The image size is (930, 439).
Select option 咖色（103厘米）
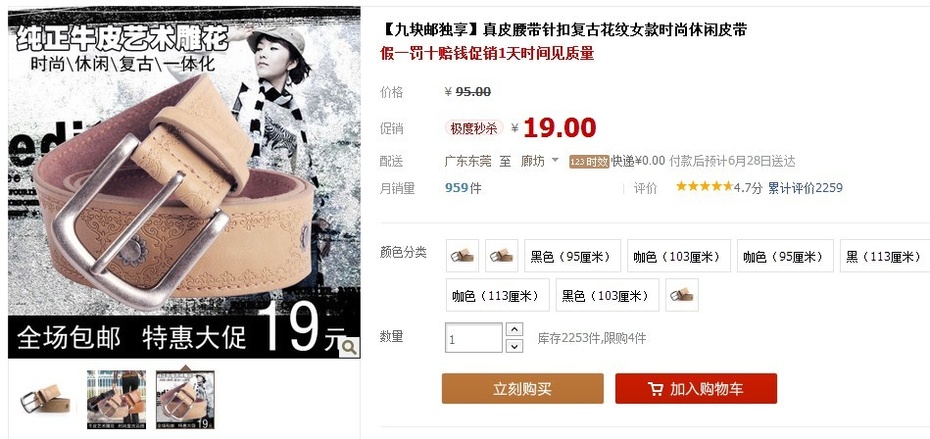[679, 256]
